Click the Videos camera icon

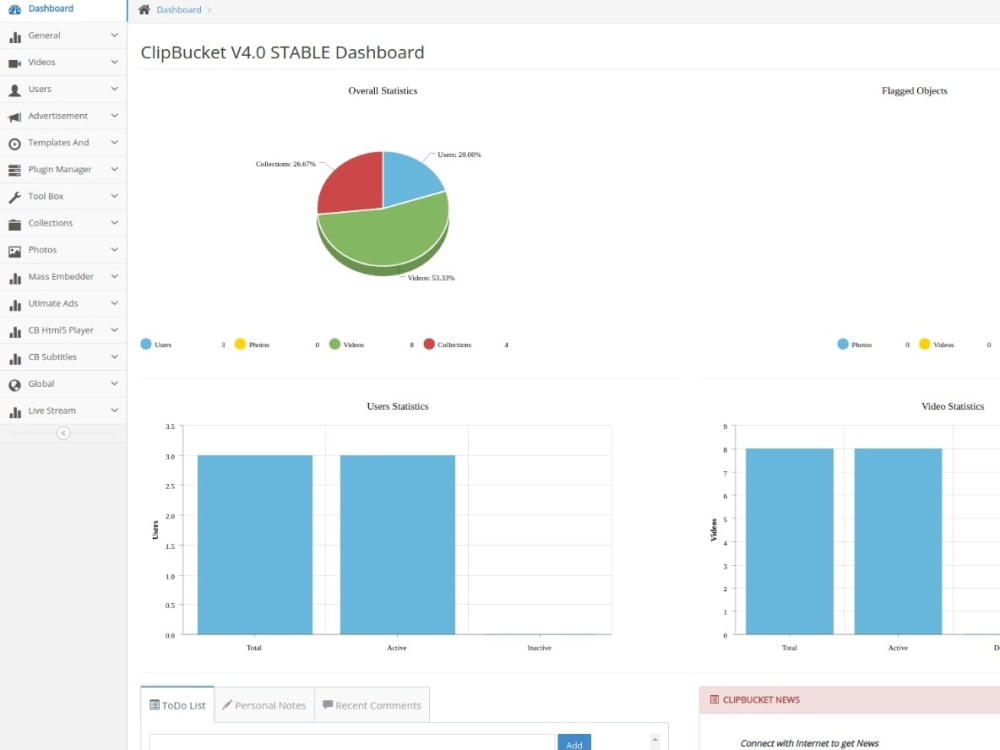click(x=15, y=63)
